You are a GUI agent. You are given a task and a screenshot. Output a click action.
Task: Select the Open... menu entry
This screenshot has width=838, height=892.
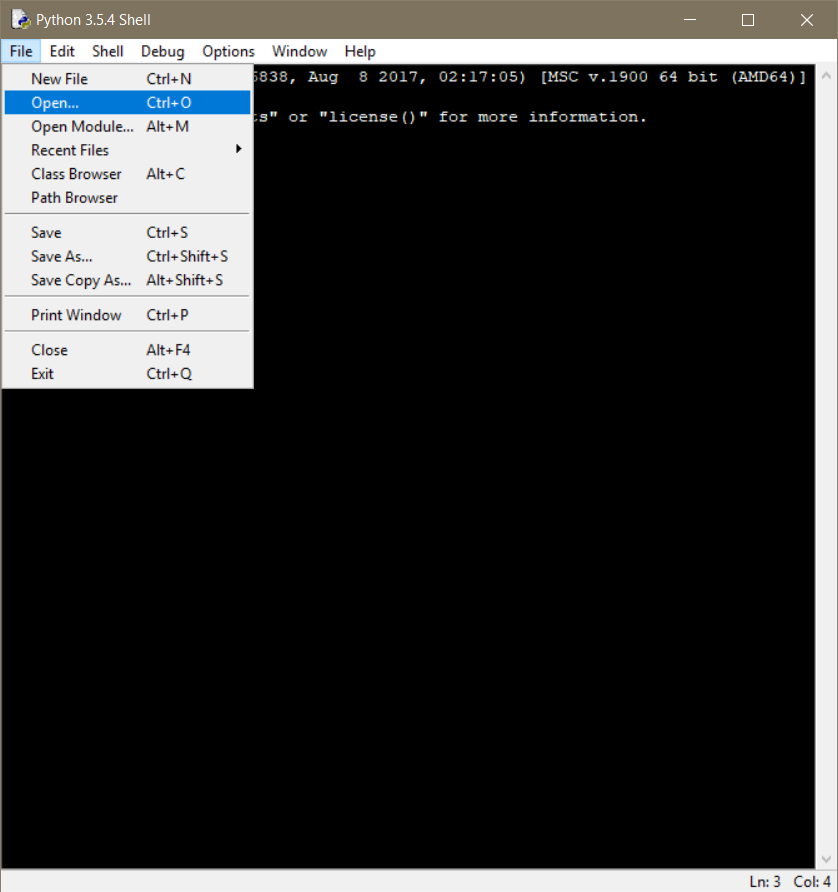(127, 102)
